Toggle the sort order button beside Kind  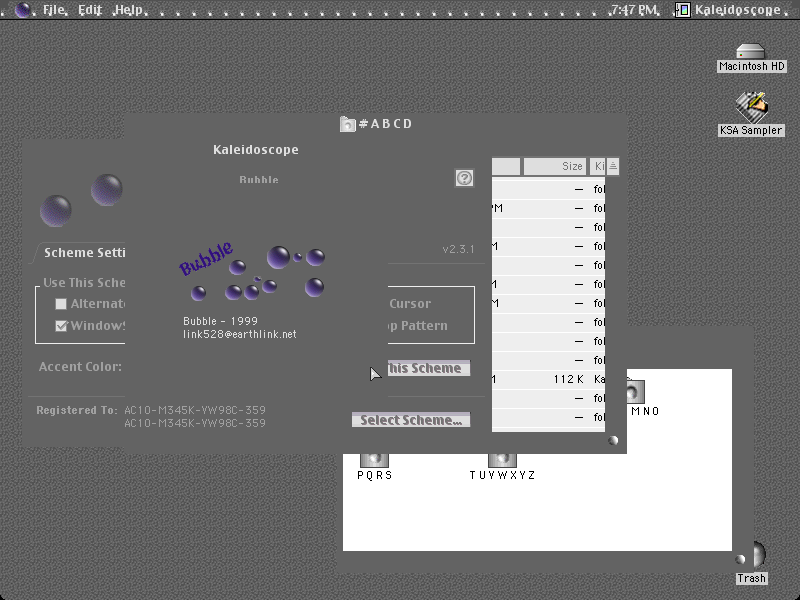click(x=613, y=166)
